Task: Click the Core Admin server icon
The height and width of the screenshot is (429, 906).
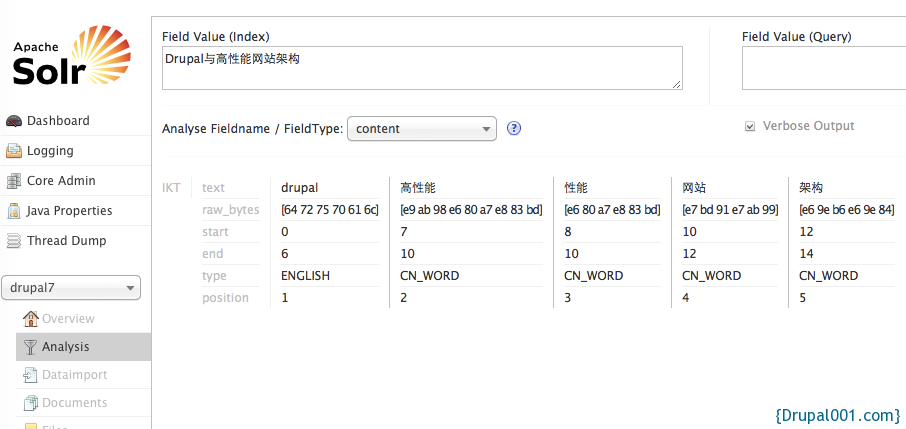Action: pos(14,181)
